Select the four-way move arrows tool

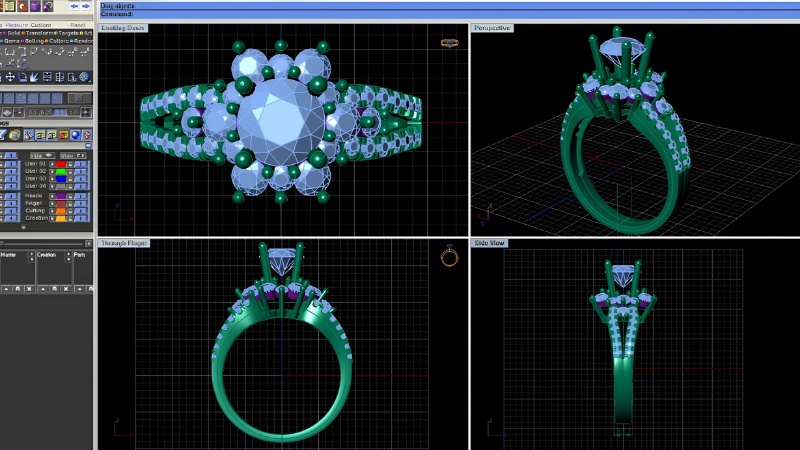(10, 77)
